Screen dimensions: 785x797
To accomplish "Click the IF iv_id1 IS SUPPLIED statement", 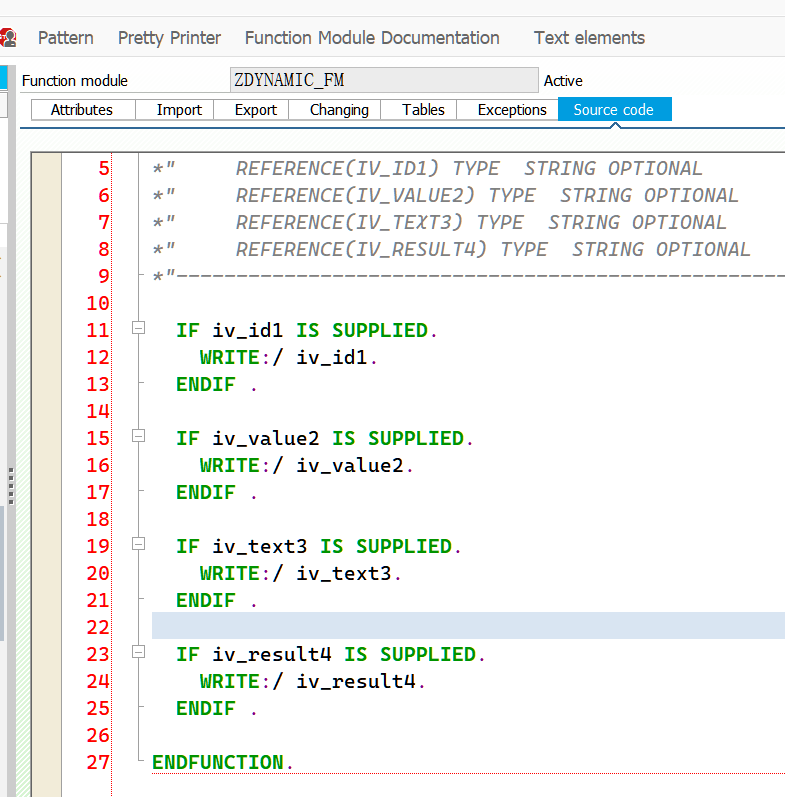I will pos(306,330).
